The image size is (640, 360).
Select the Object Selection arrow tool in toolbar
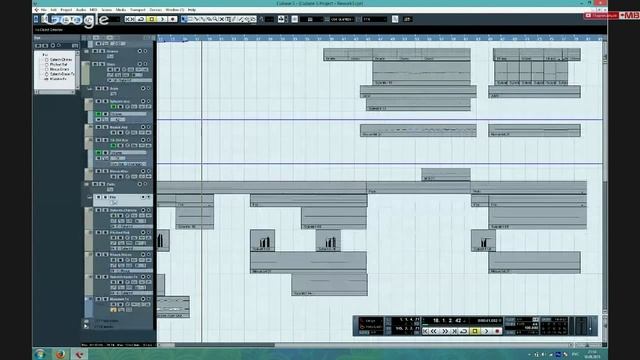tap(184, 19)
